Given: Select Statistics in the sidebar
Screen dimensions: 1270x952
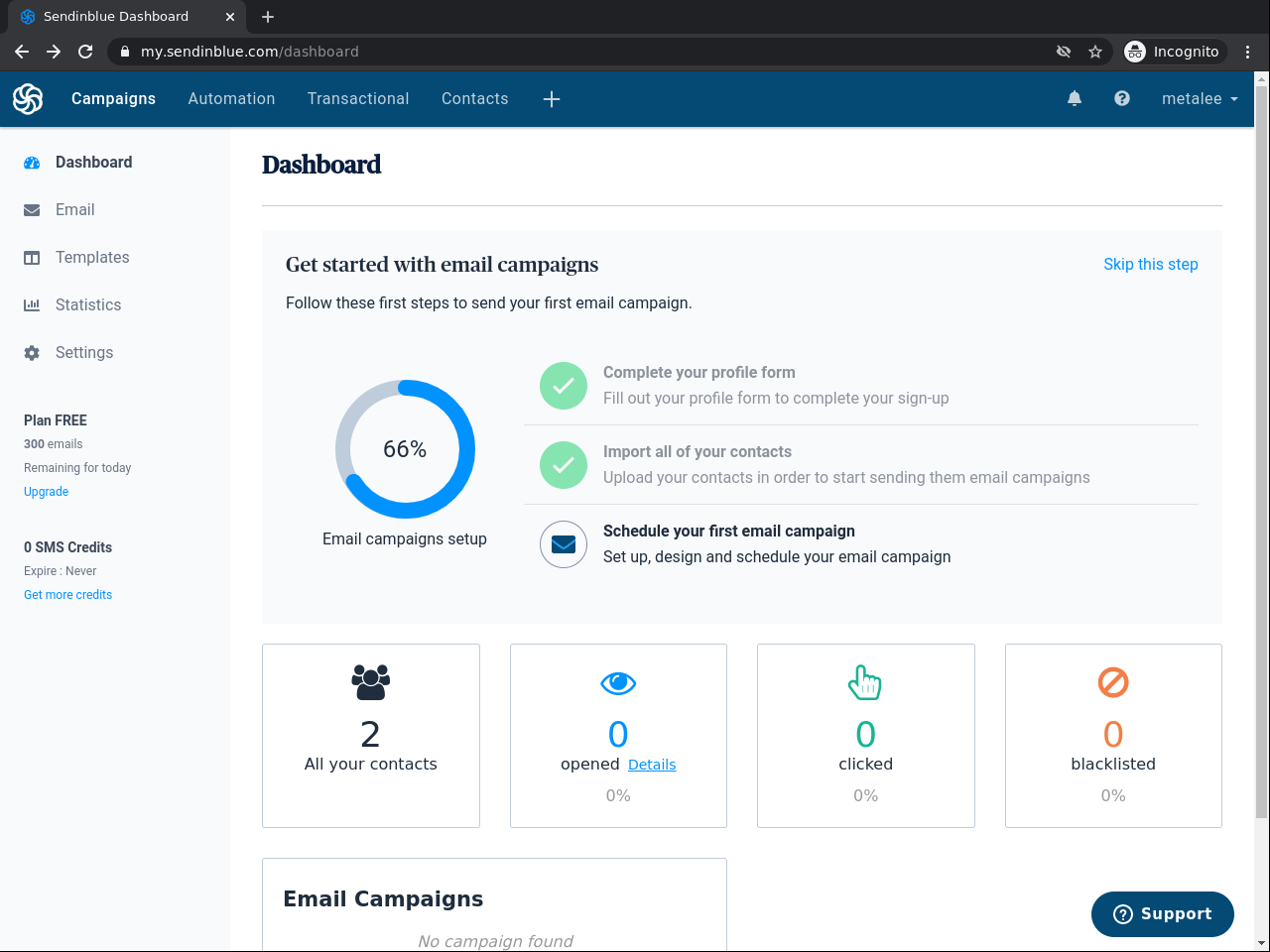Looking at the screenshot, I should [88, 305].
